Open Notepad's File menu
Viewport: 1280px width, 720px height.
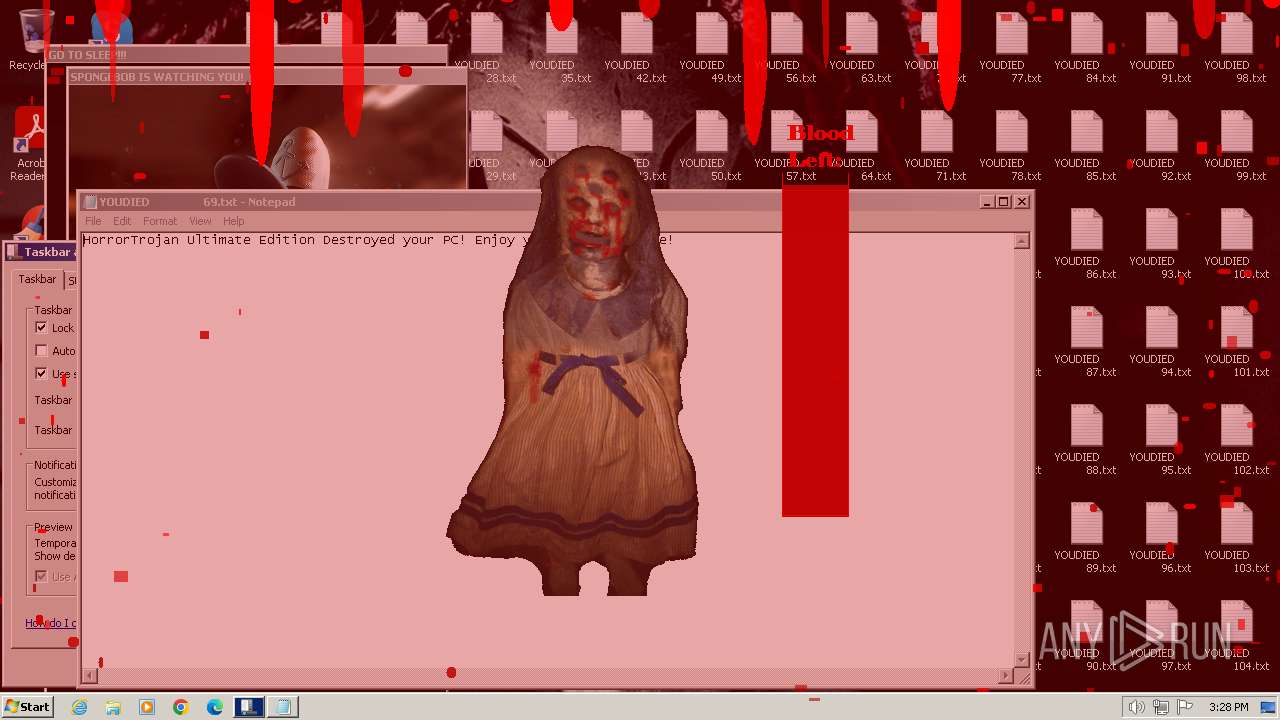click(x=93, y=221)
